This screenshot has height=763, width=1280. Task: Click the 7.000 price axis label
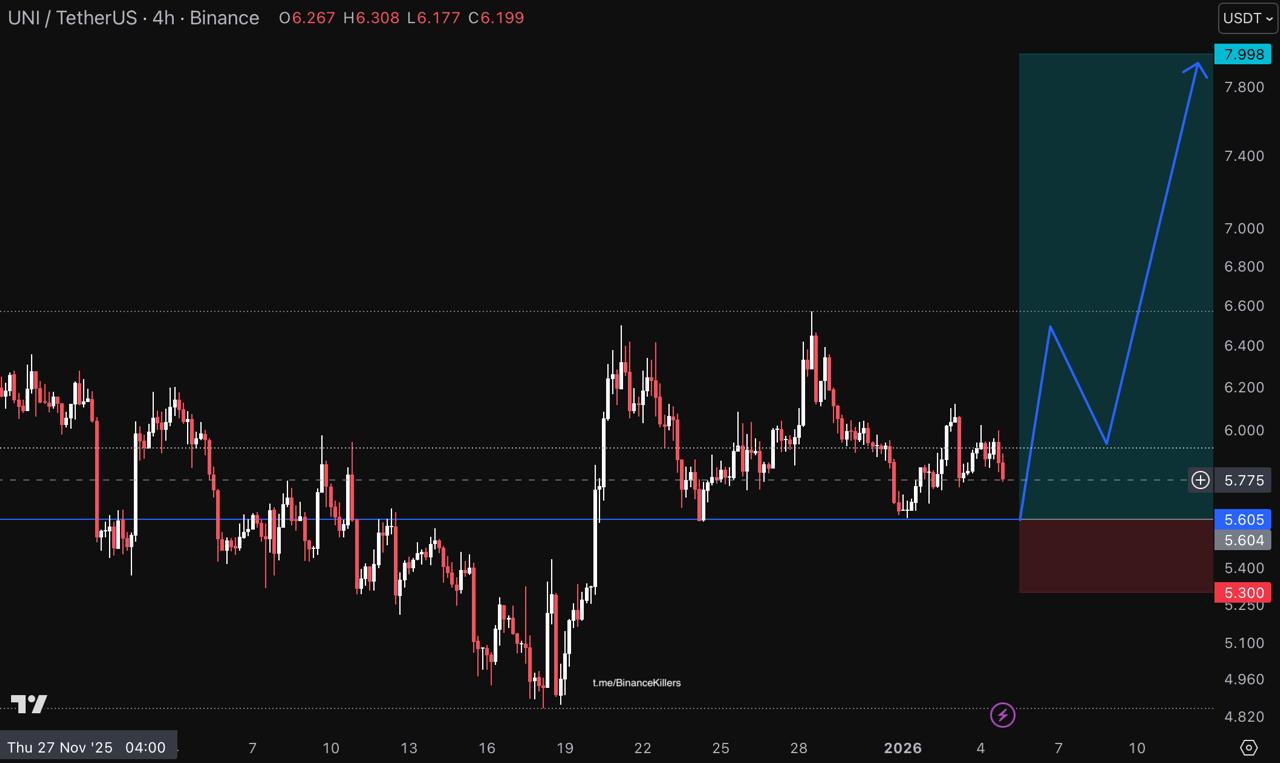pyautogui.click(x=1242, y=228)
